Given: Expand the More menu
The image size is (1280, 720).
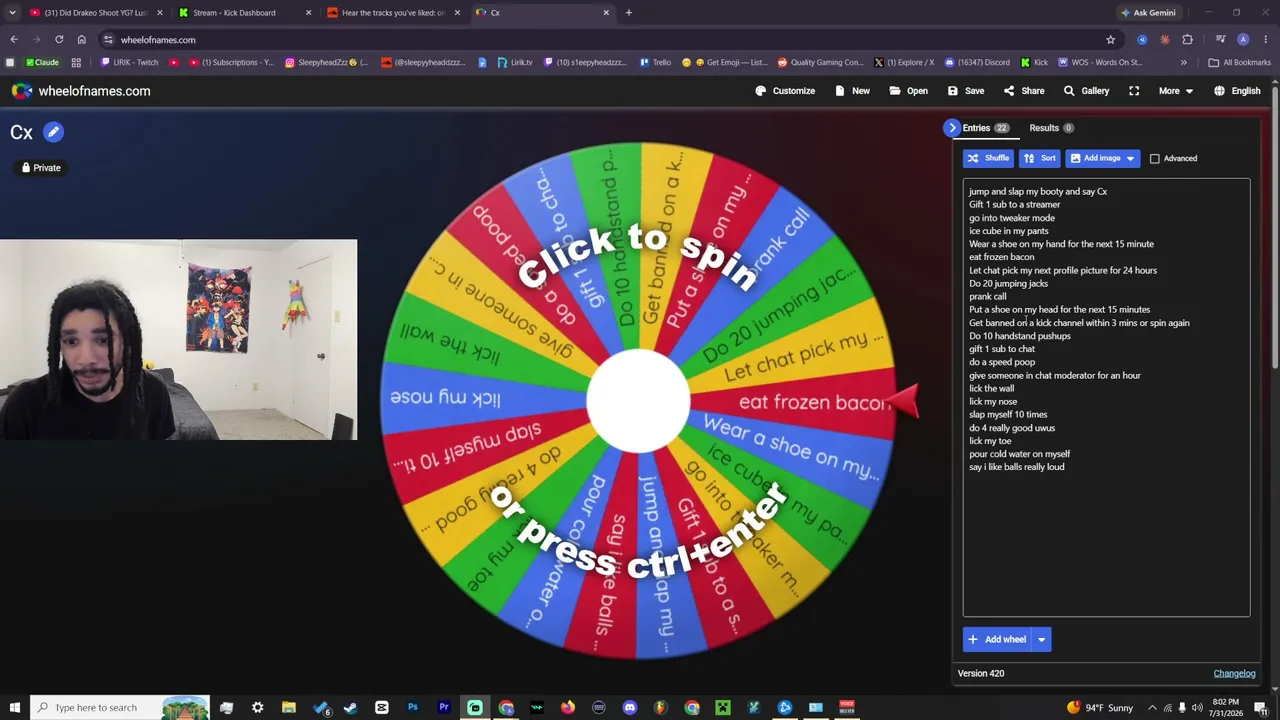Looking at the screenshot, I should (1175, 91).
